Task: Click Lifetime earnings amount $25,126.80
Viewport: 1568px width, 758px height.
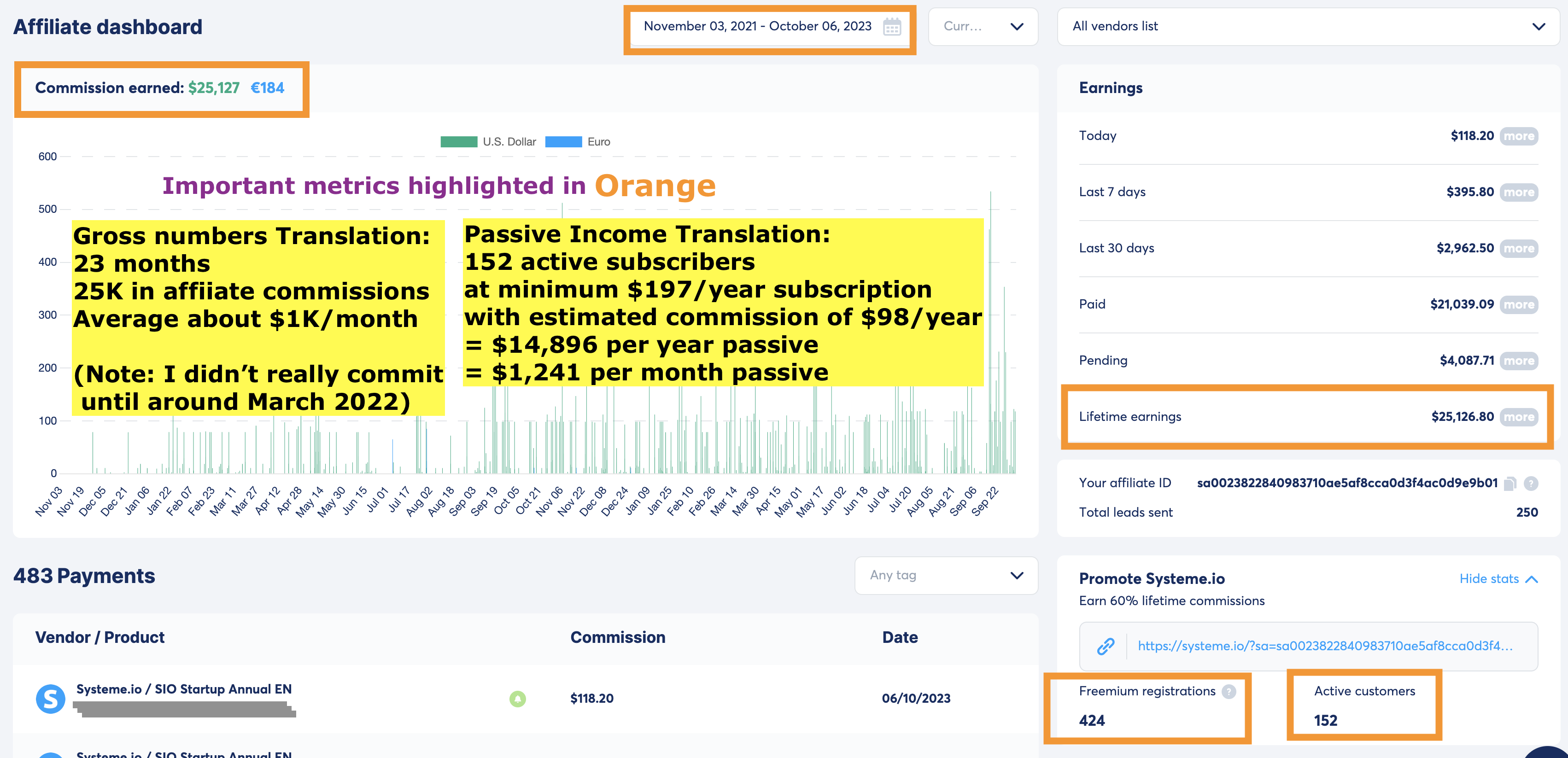Action: 1462,417
